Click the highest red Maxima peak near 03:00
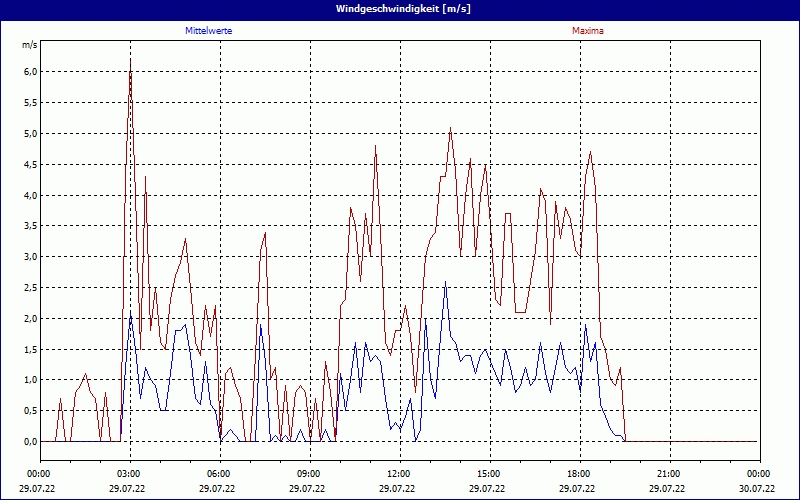800x500 pixels. [130, 62]
